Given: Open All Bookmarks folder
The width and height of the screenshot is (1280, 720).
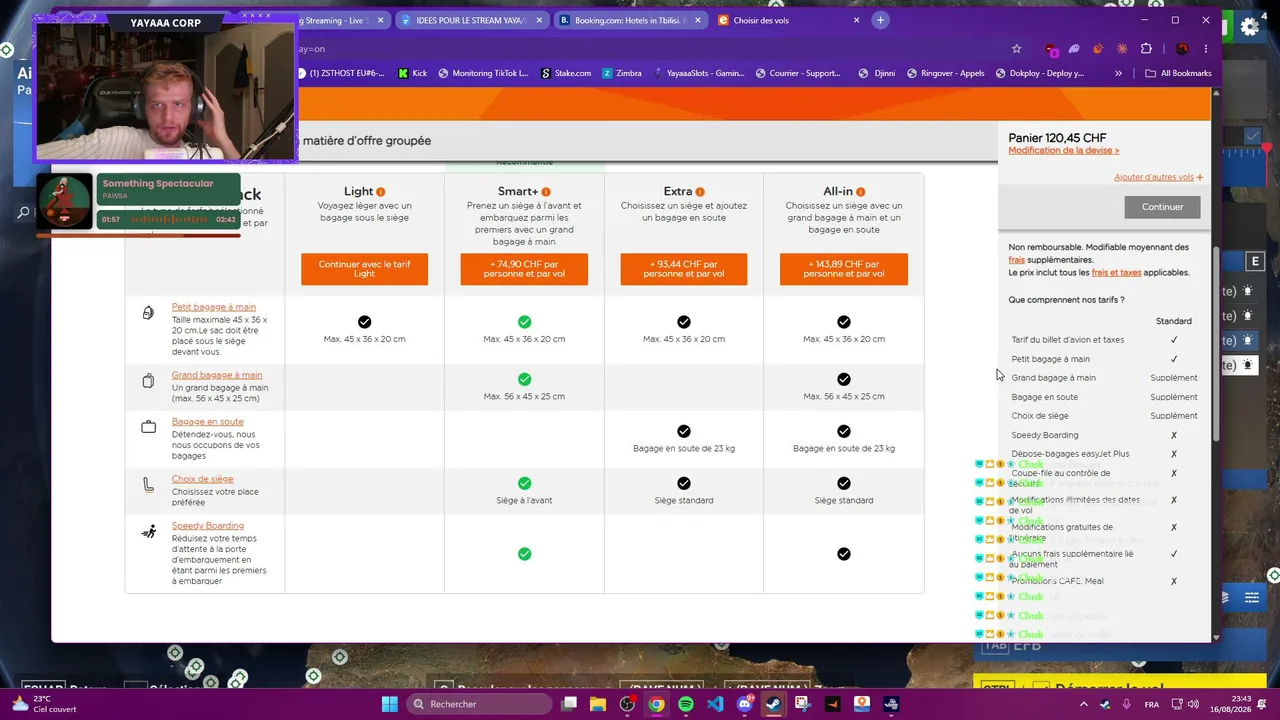Looking at the screenshot, I should (x=1178, y=73).
